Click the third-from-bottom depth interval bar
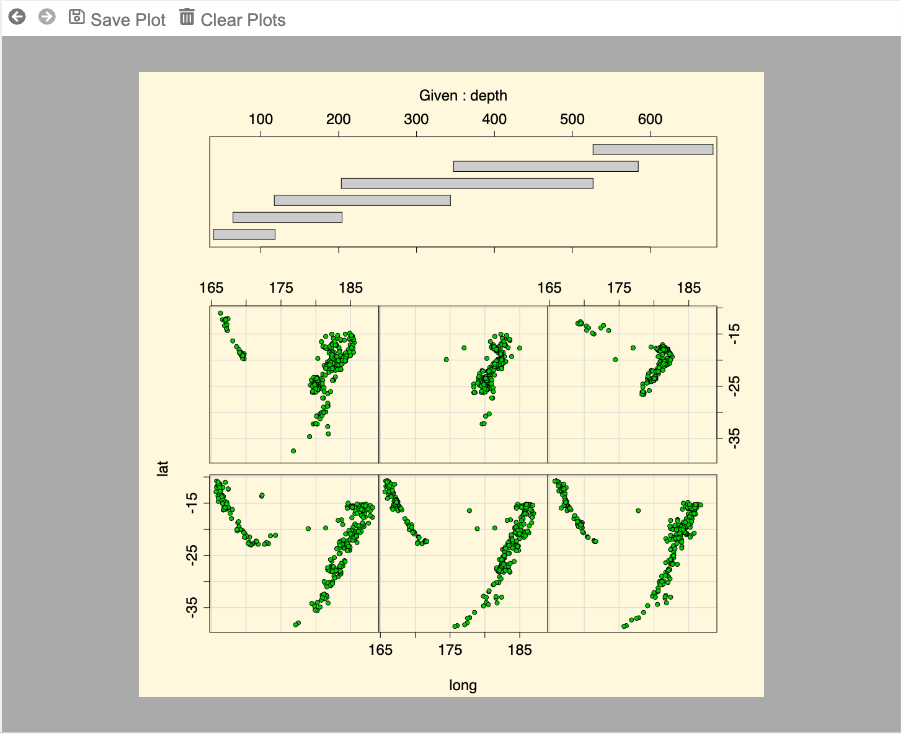901x734 pixels. click(362, 200)
